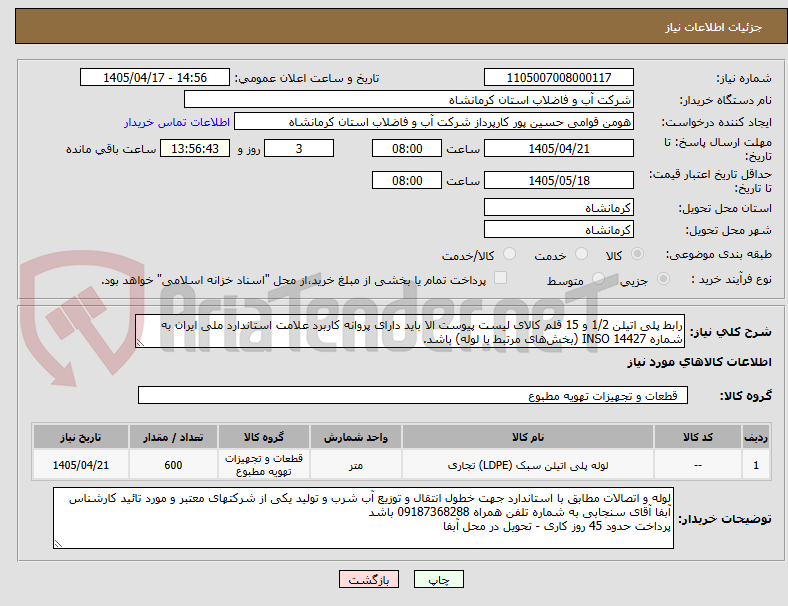Click the تاریخ نیاز column header
This screenshot has width=788, height=606.
coord(81,437)
